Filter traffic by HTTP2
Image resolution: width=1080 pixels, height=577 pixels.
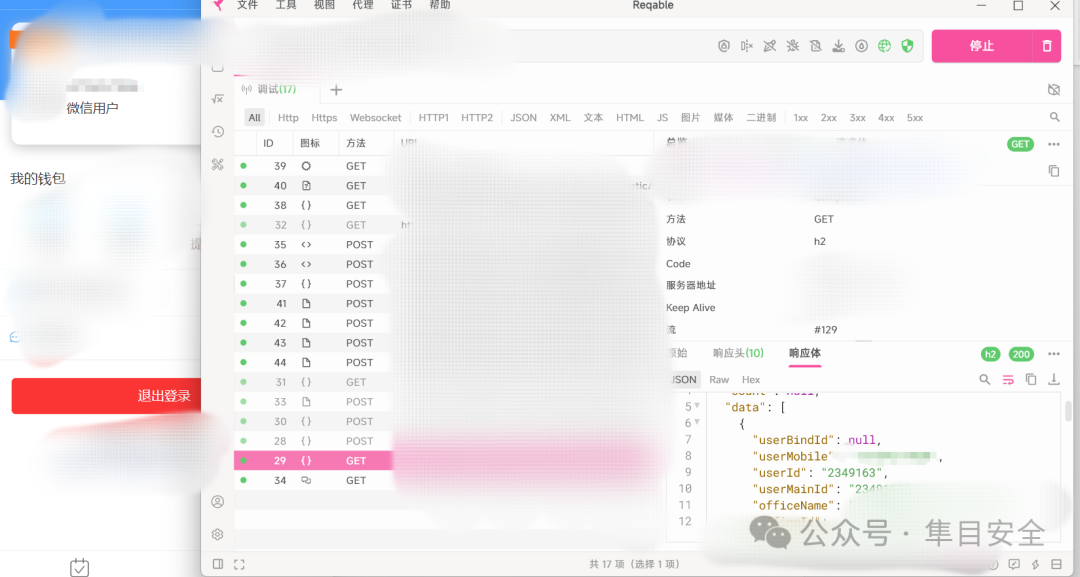477,118
